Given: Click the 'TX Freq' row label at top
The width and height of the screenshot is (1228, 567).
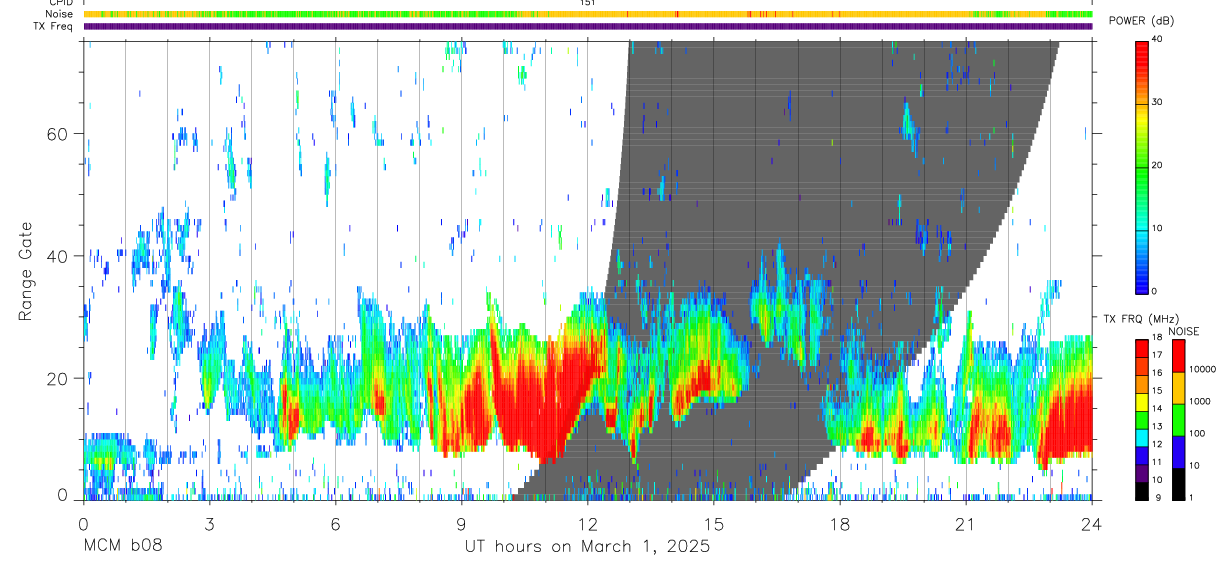Looking at the screenshot, I should click(53, 25).
